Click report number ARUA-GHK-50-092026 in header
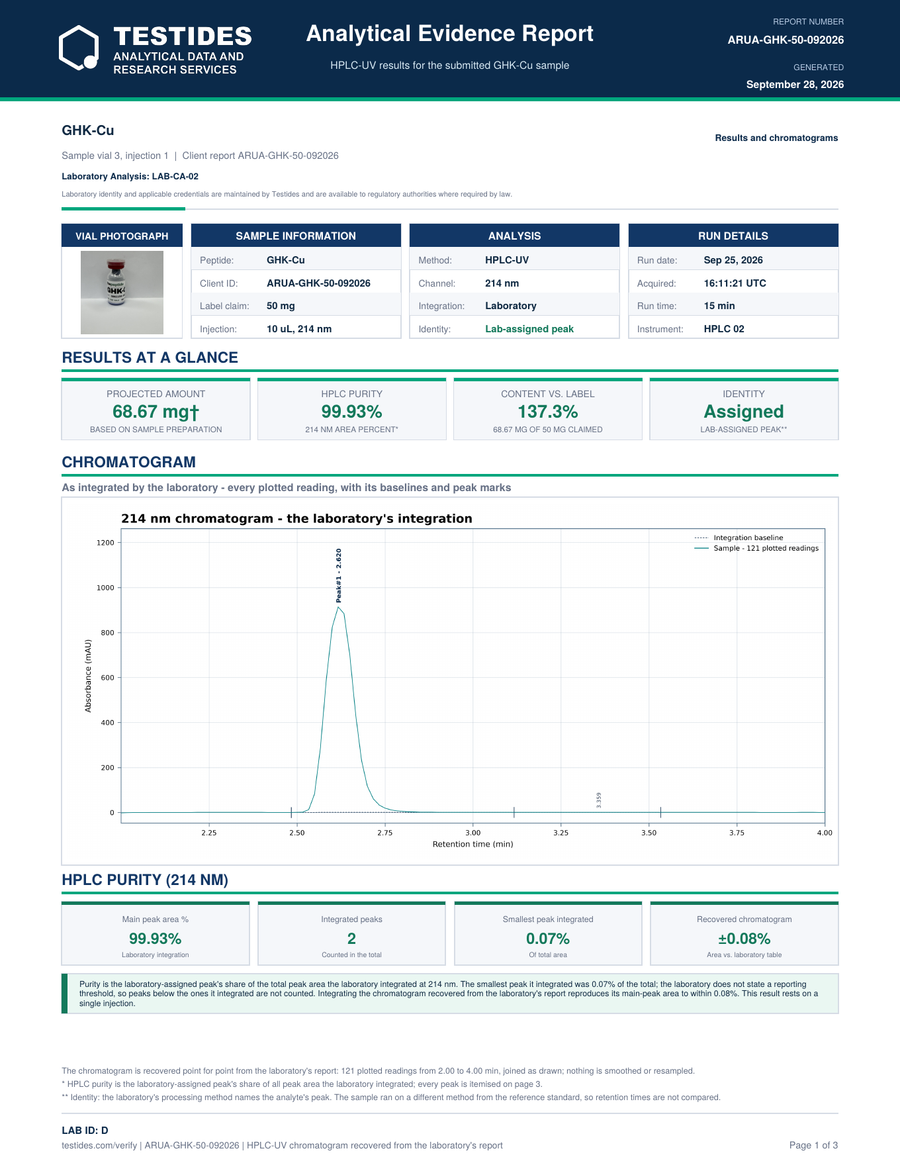 click(x=786, y=40)
